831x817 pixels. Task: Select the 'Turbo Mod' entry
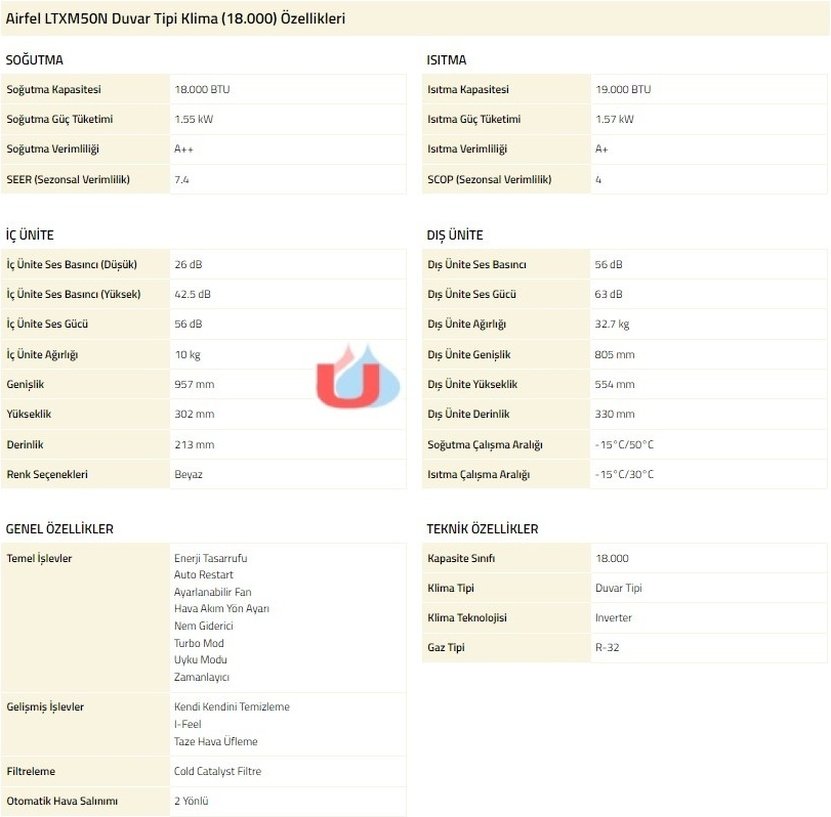(199, 643)
